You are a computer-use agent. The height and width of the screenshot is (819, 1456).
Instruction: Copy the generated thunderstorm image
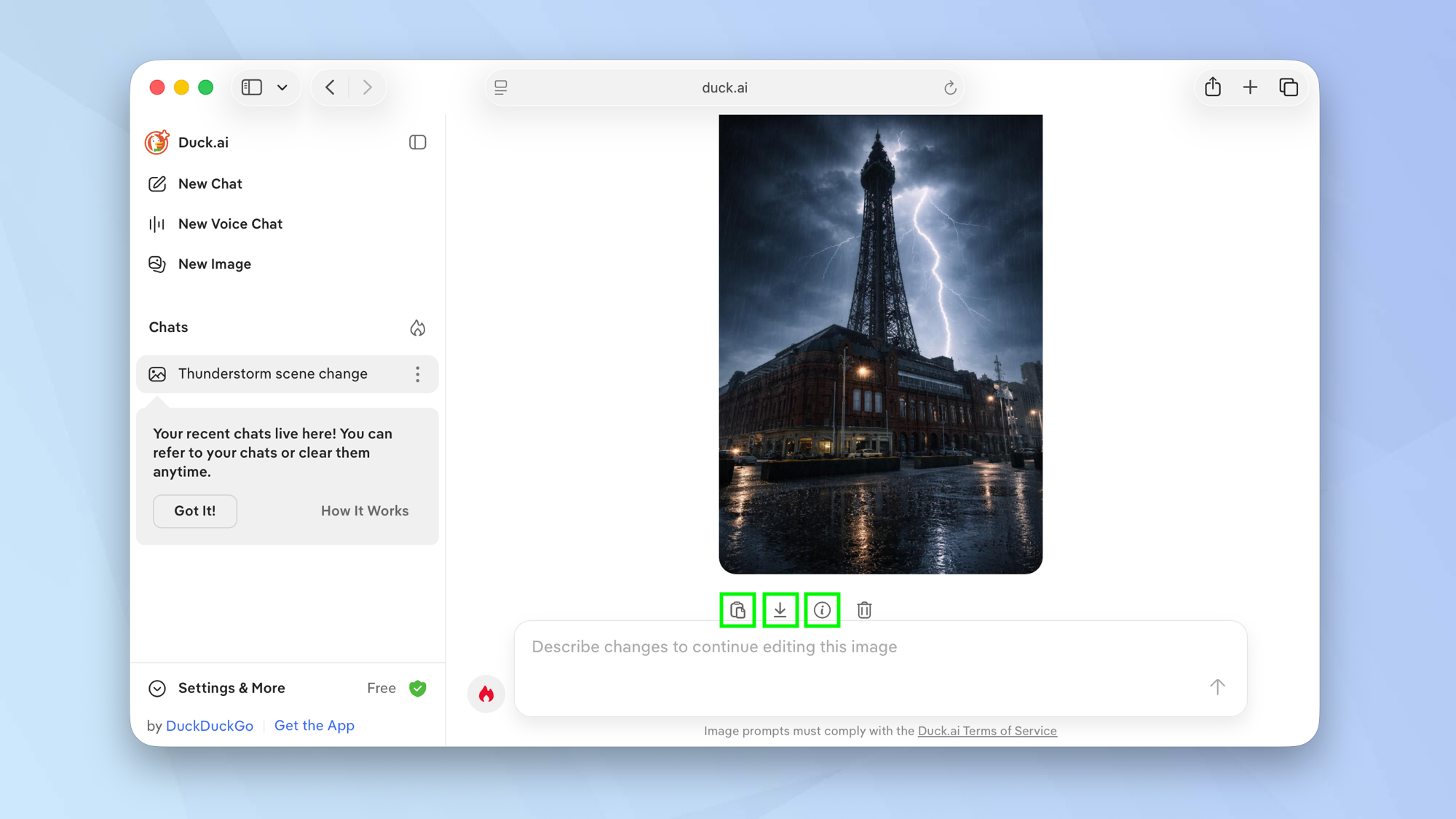coord(737,610)
